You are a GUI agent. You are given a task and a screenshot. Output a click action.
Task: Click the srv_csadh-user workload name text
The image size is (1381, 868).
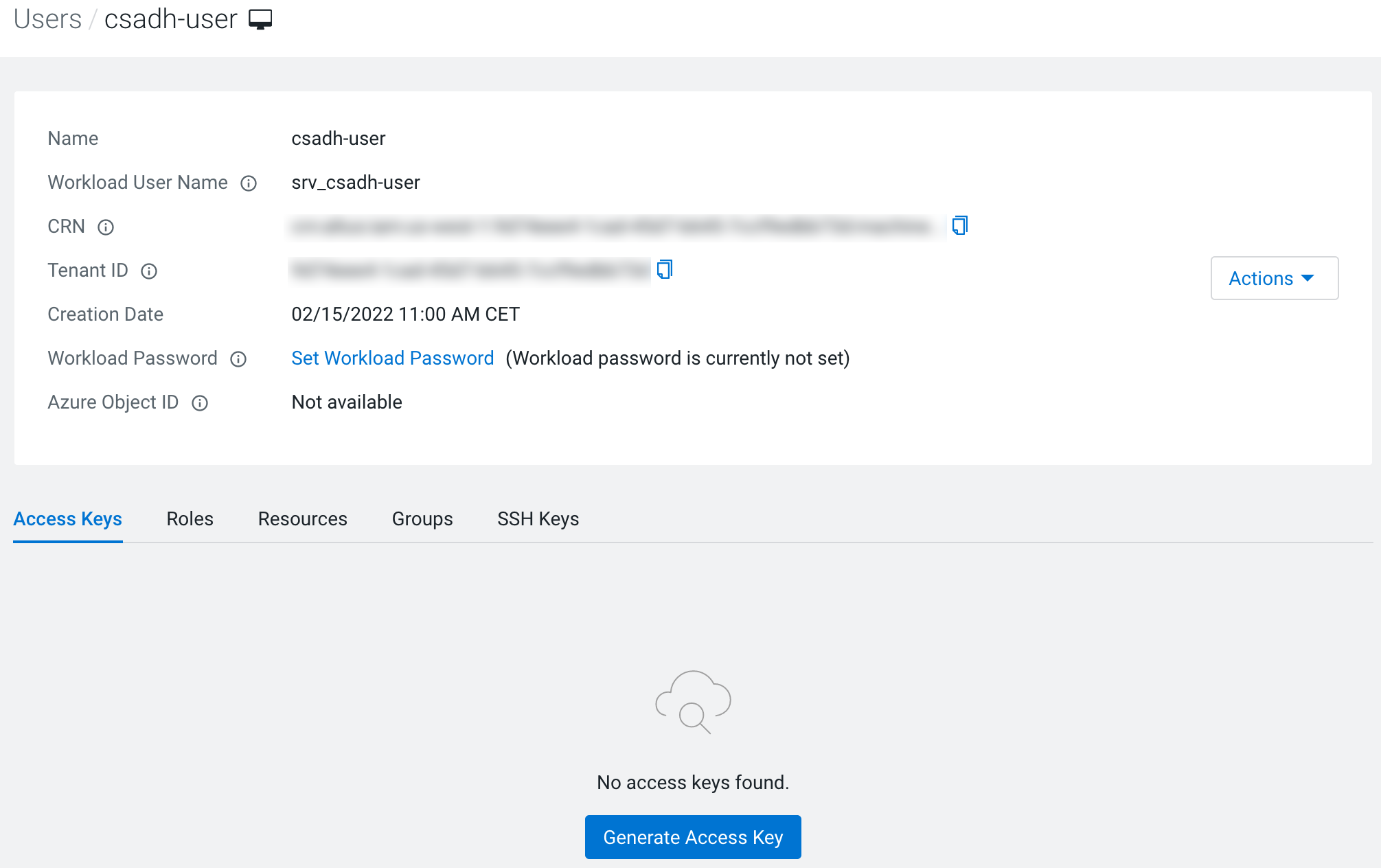[355, 183]
